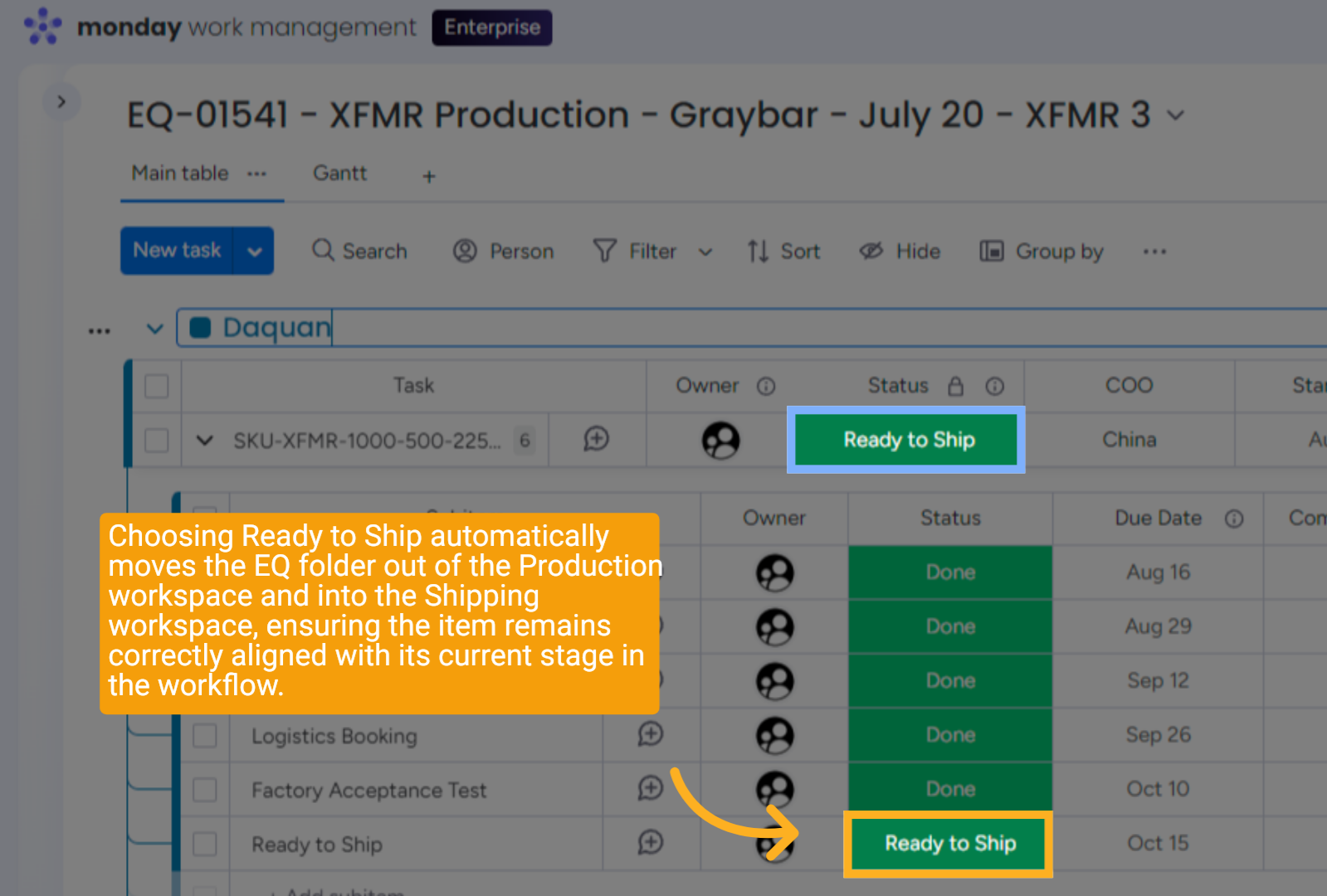Tick the Ready to Ship subitem checkbox
Viewport: 1327px width, 896px height.
pyautogui.click(x=204, y=845)
